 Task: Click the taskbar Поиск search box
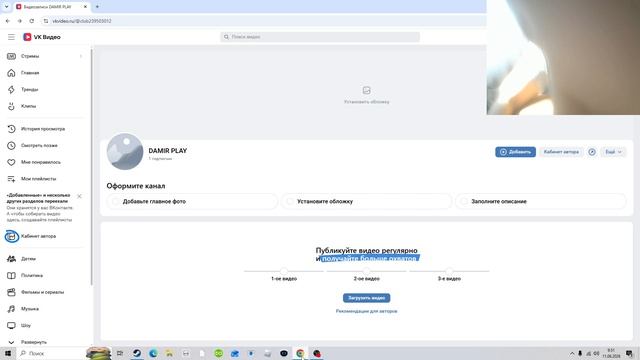52,353
